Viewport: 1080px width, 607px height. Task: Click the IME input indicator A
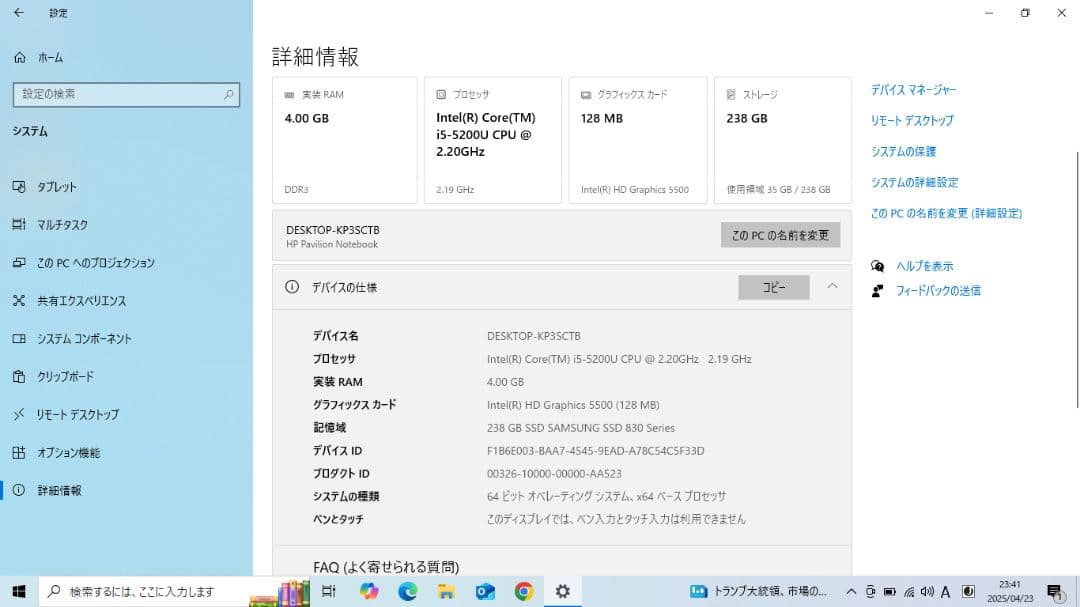[944, 591]
